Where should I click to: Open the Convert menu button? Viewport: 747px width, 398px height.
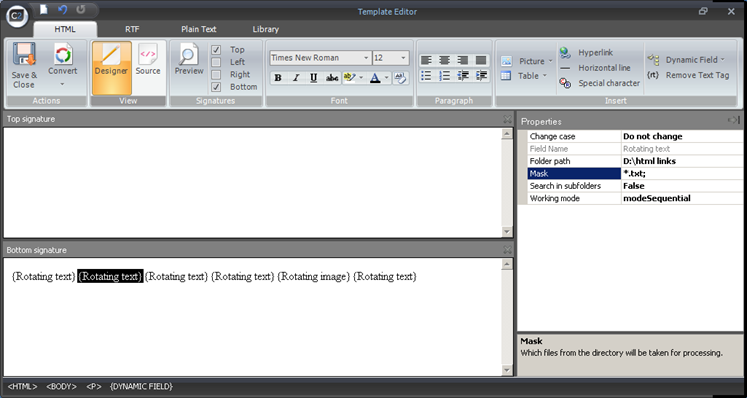click(62, 65)
